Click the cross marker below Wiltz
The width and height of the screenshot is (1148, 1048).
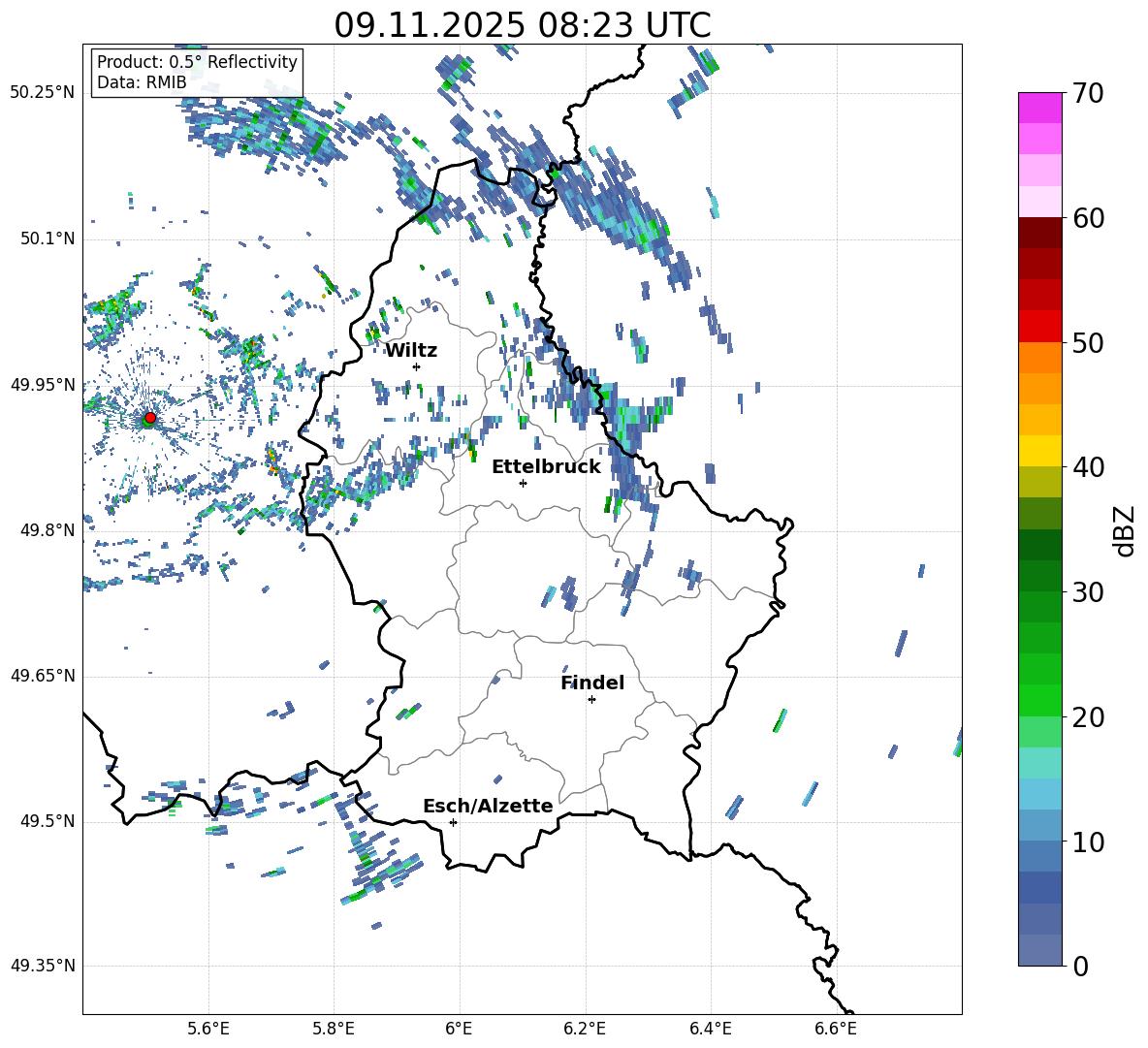417,366
